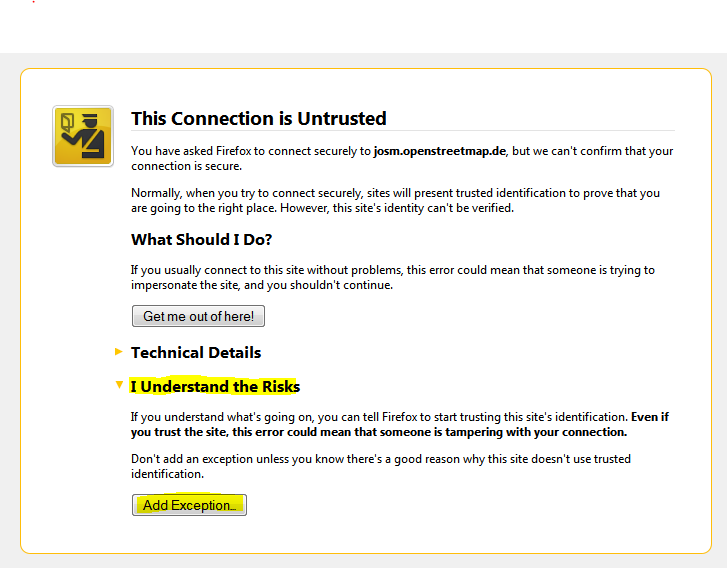Click the paragraph starting 'If you usually connect'
727x568 pixels.
pos(393,277)
